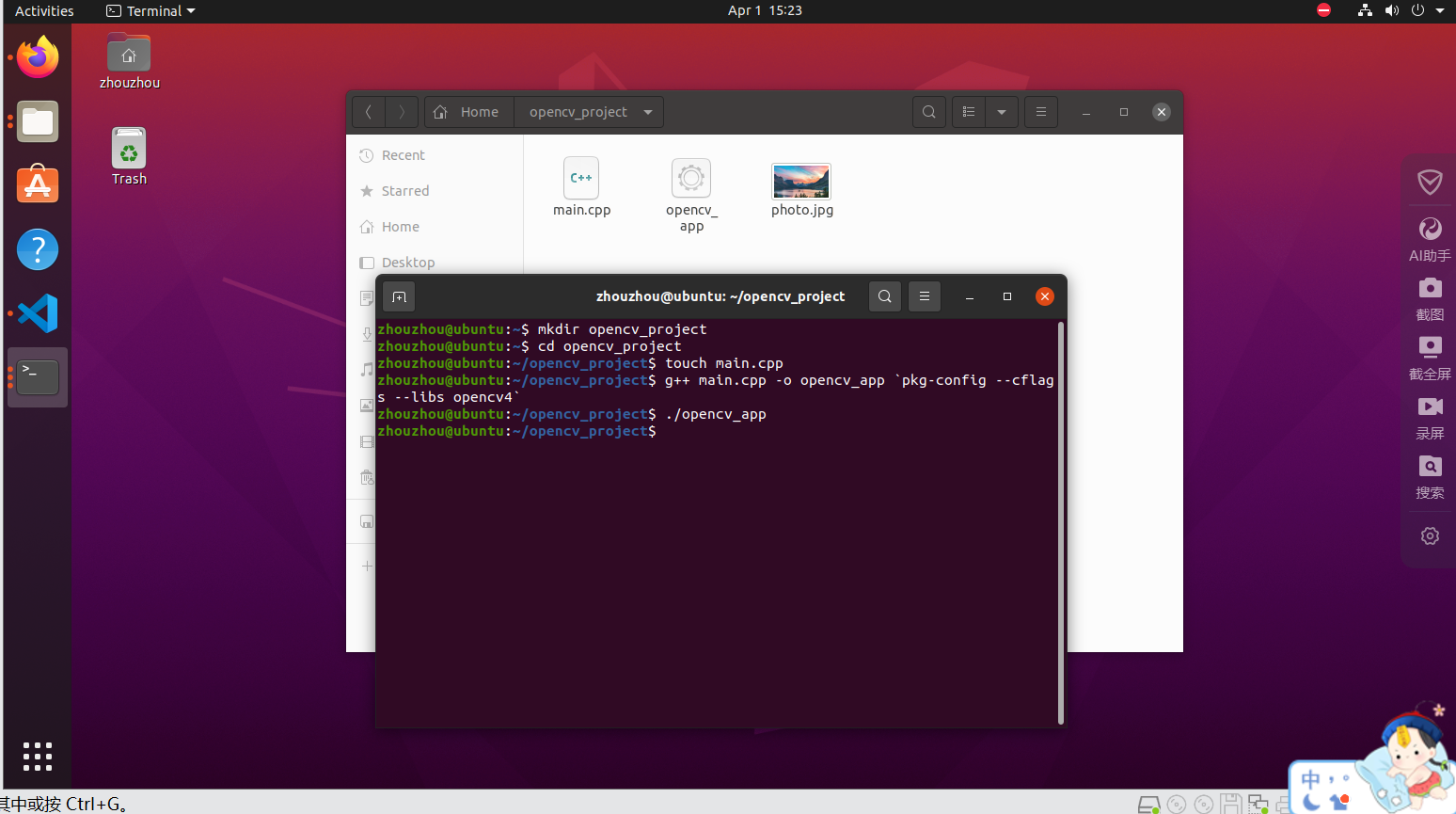Open the AI助手 assistant in side panel
Image resolution: width=1456 pixels, height=814 pixels.
click(1430, 237)
